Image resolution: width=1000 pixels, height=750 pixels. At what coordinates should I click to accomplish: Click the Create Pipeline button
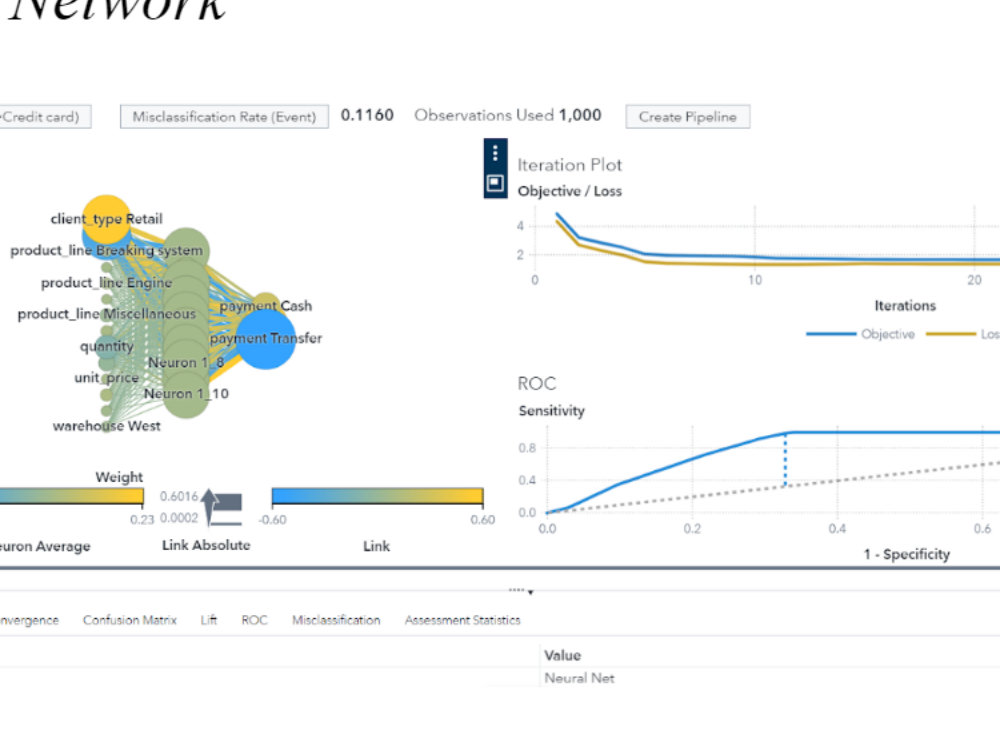(x=688, y=117)
